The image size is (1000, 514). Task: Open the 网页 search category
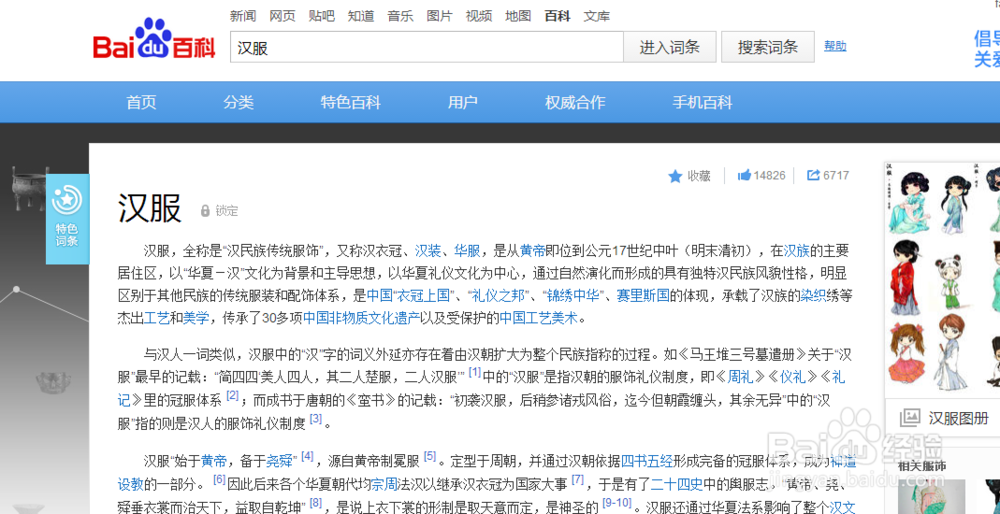283,16
